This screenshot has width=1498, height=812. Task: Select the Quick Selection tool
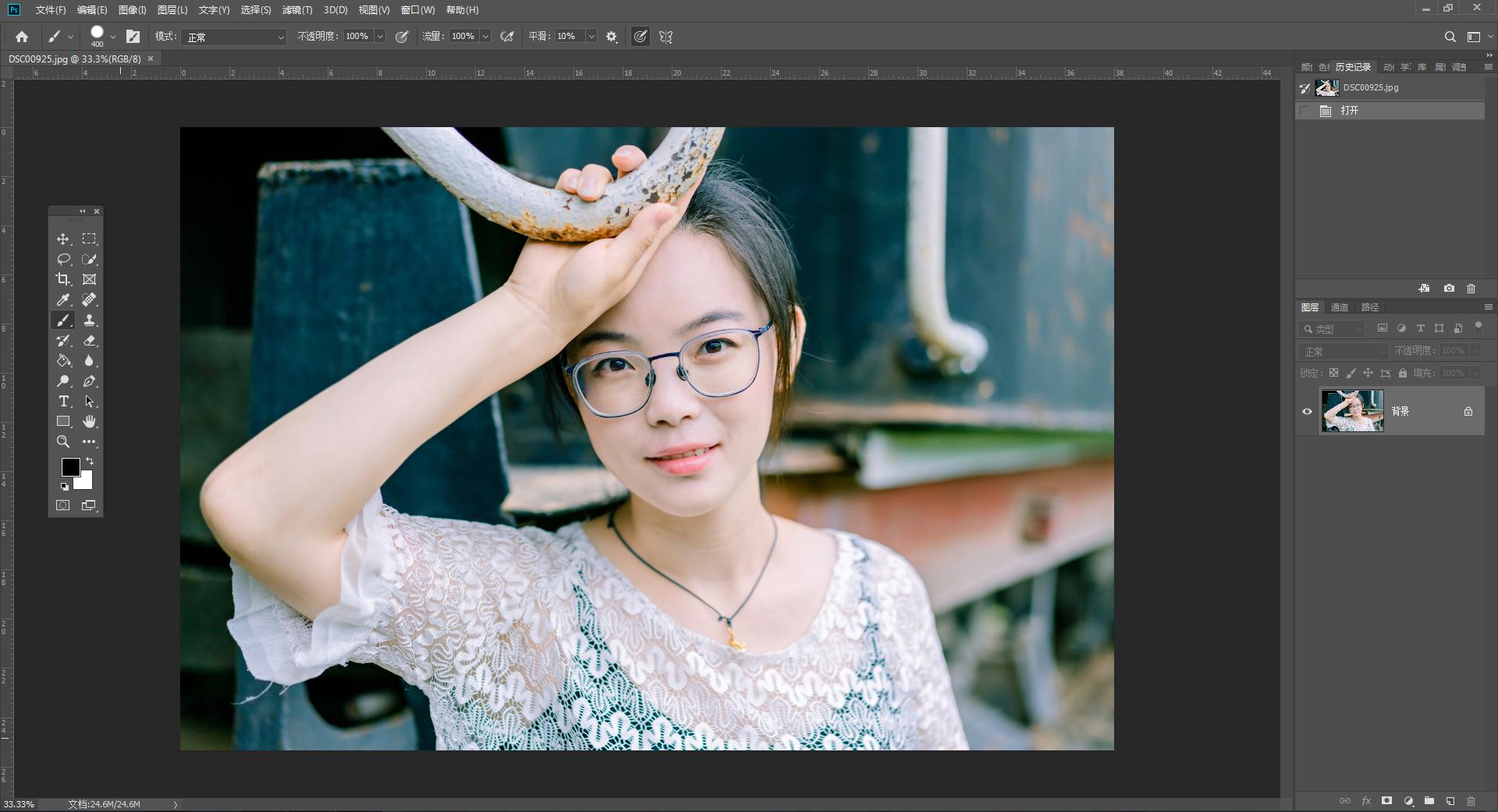[90, 259]
